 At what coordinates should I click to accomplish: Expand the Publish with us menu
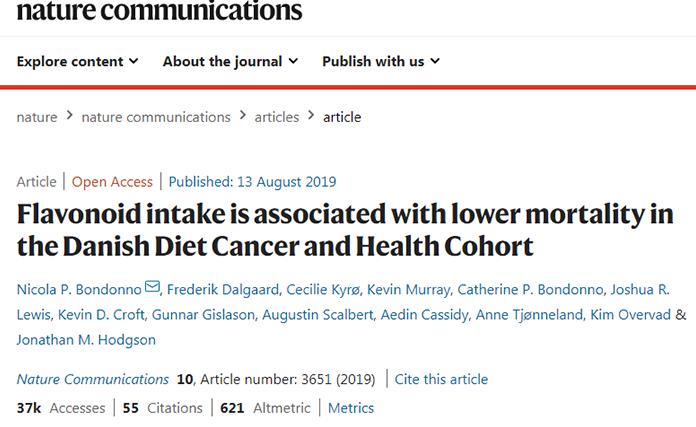click(x=380, y=61)
